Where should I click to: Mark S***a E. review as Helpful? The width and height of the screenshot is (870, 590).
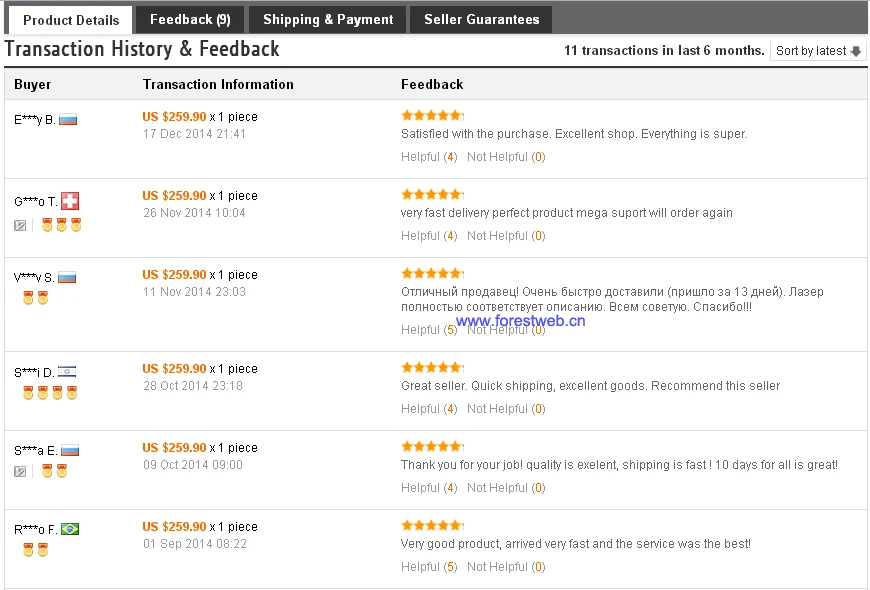click(429, 488)
